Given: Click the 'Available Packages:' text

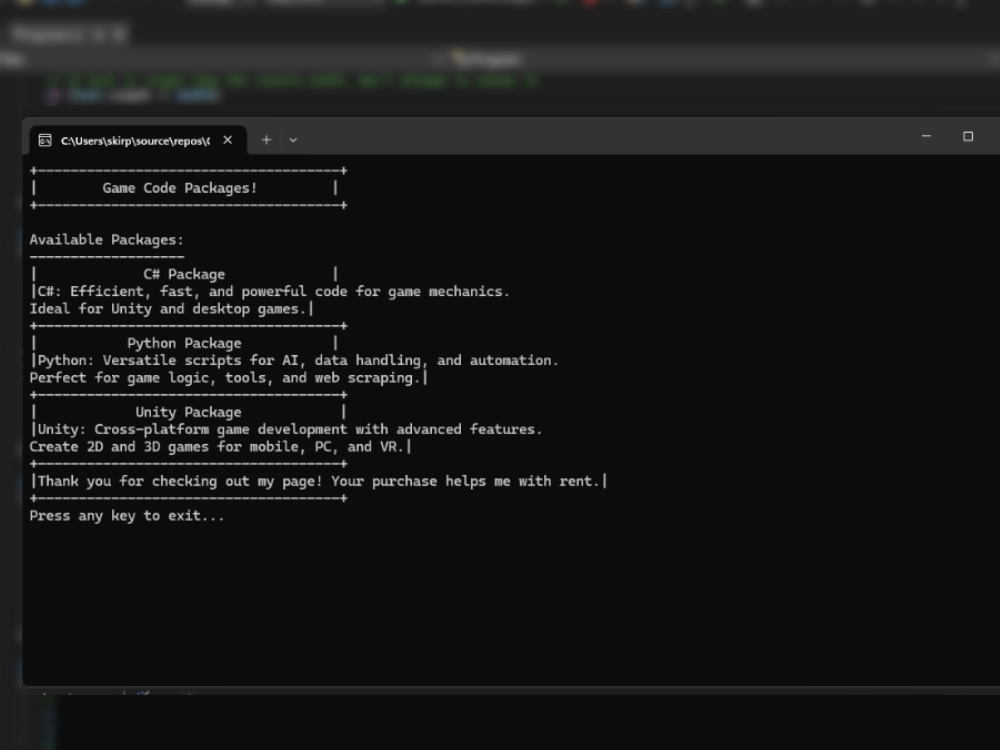Looking at the screenshot, I should point(107,240).
